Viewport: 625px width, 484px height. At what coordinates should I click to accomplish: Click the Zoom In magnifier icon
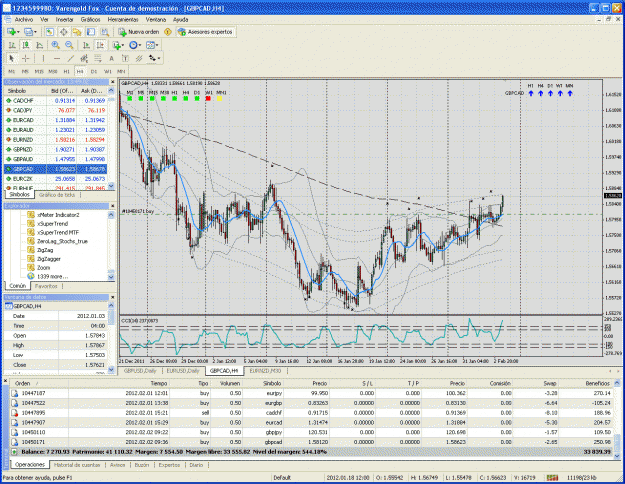56,45
